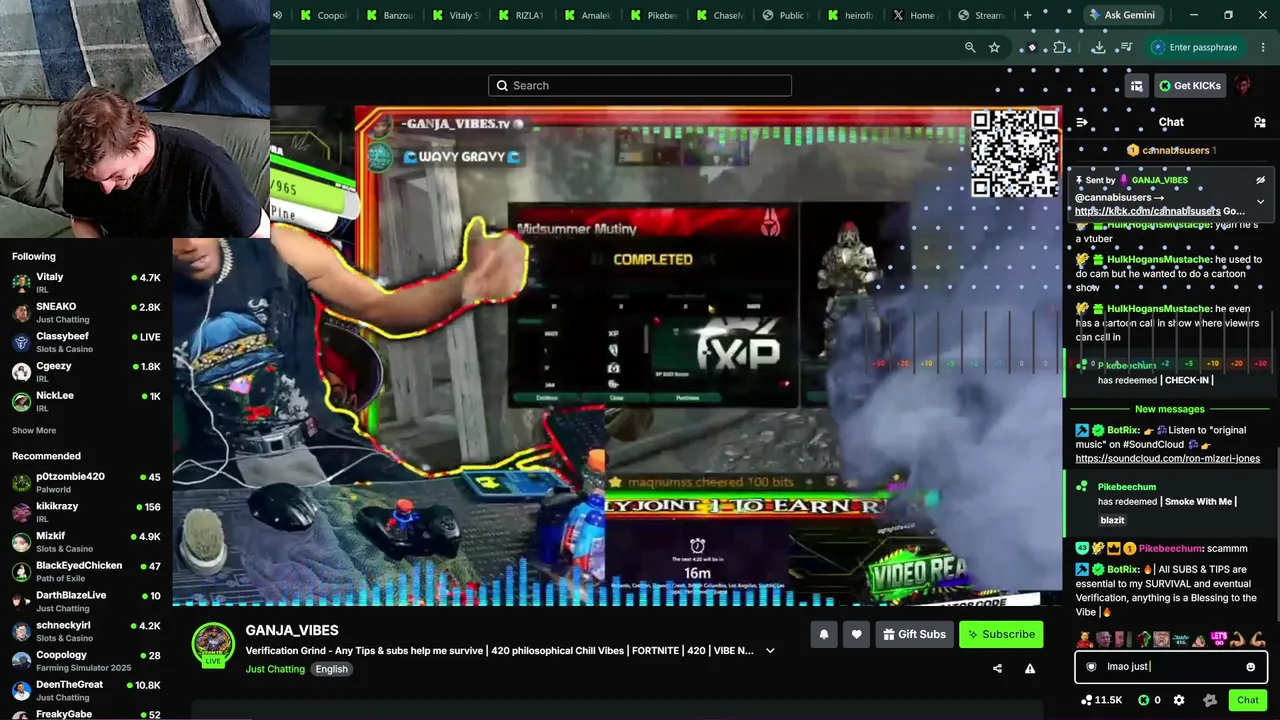
Task: Hide the pinned message with the eye icon
Action: tap(1260, 180)
